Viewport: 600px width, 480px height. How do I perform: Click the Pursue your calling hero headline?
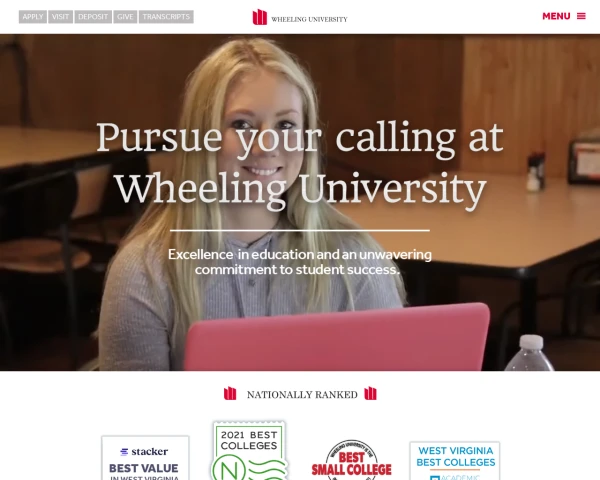pyautogui.click(x=300, y=164)
